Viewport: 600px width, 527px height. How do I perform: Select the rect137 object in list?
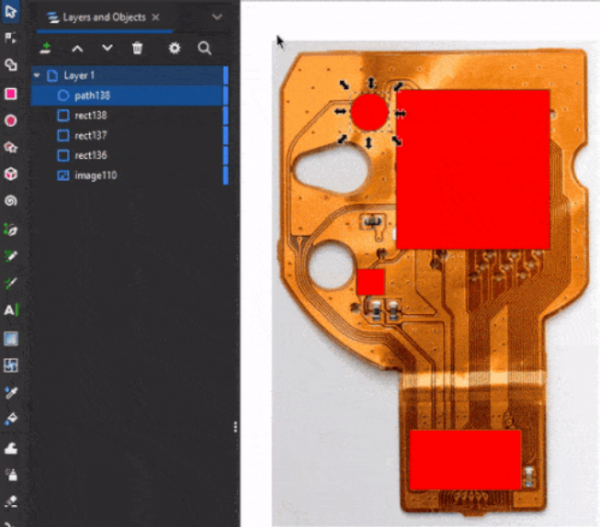point(90,136)
